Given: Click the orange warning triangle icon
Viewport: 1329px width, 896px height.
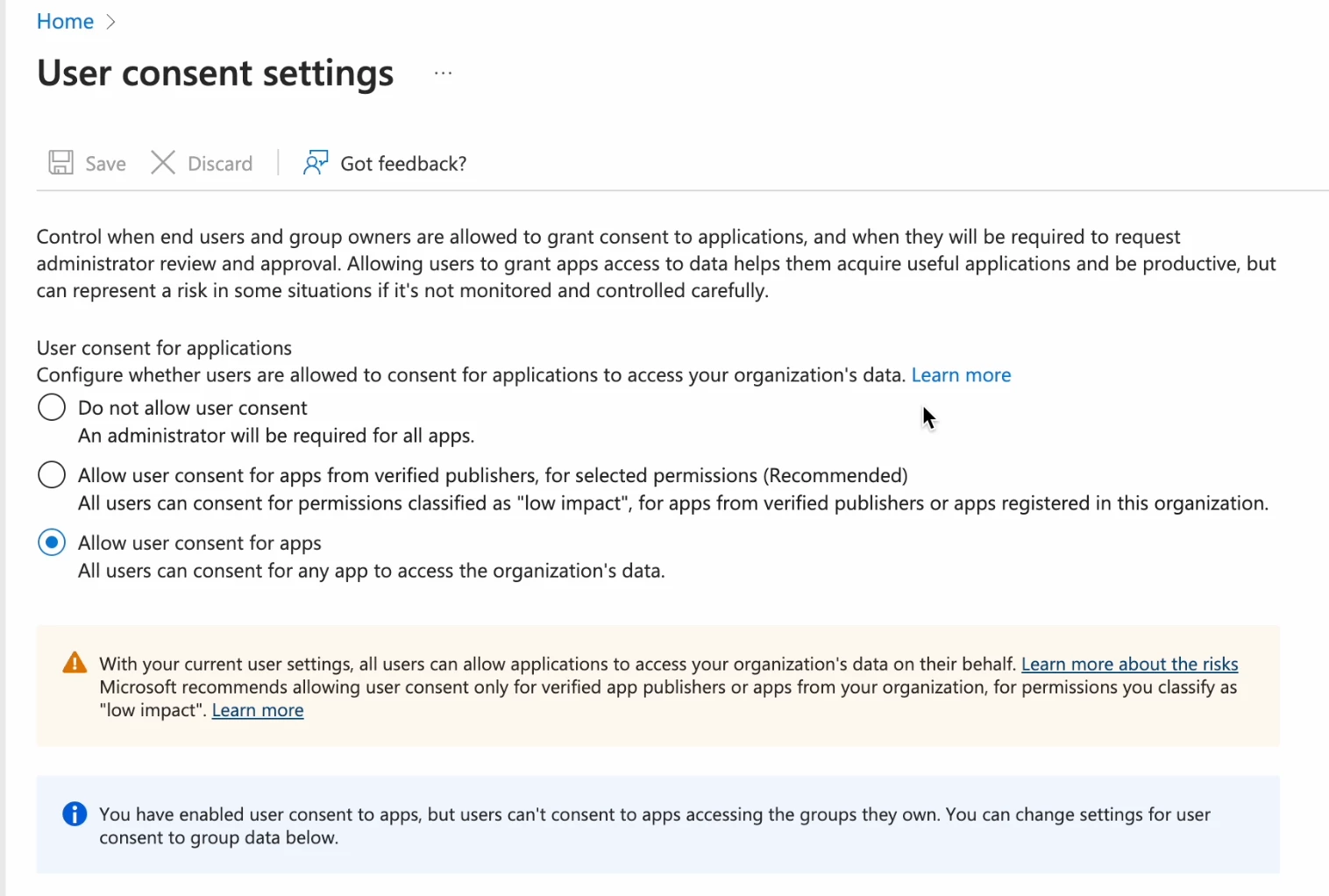Looking at the screenshot, I should [x=75, y=663].
